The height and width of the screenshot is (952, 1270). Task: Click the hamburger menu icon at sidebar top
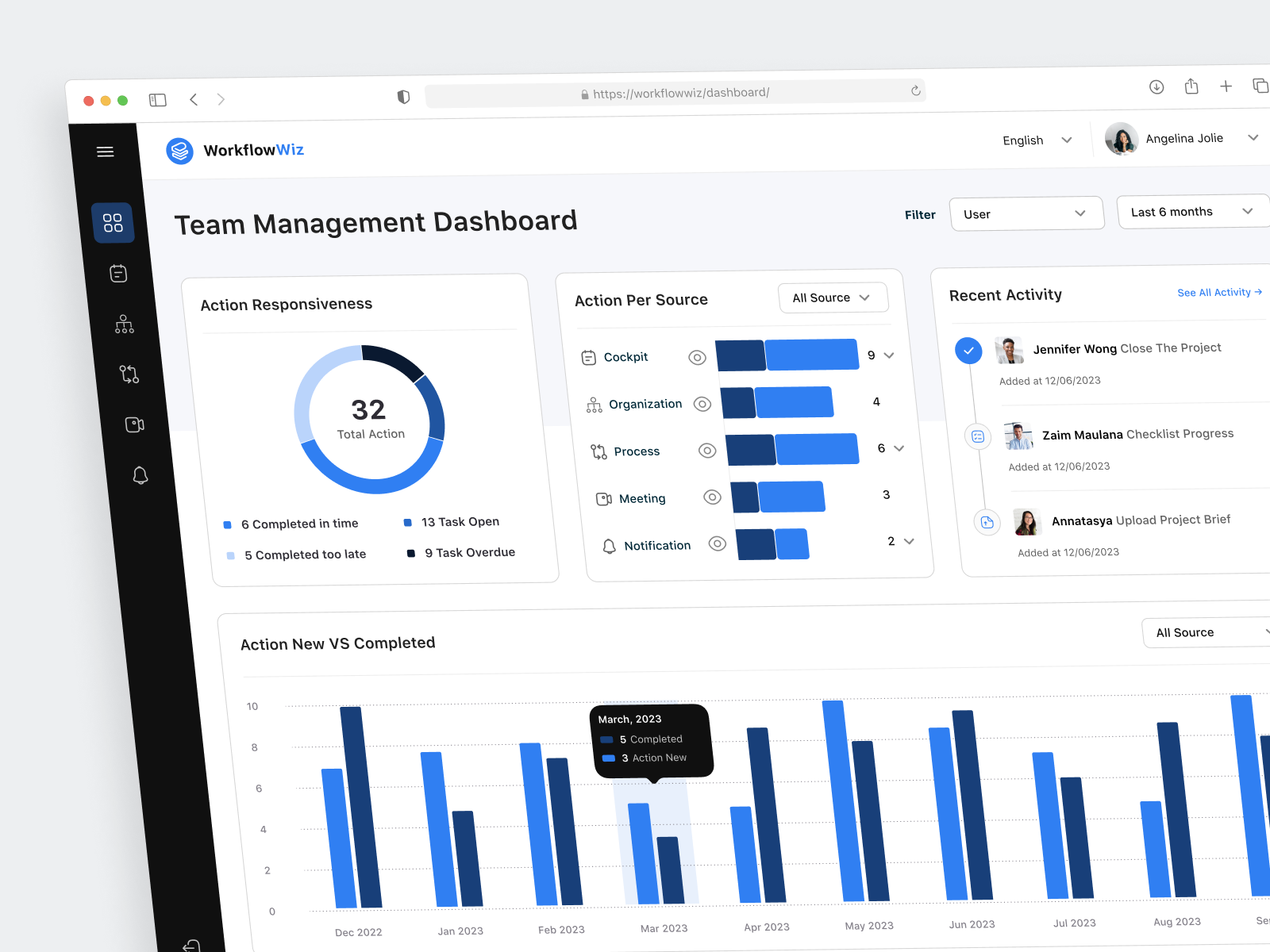(x=105, y=152)
